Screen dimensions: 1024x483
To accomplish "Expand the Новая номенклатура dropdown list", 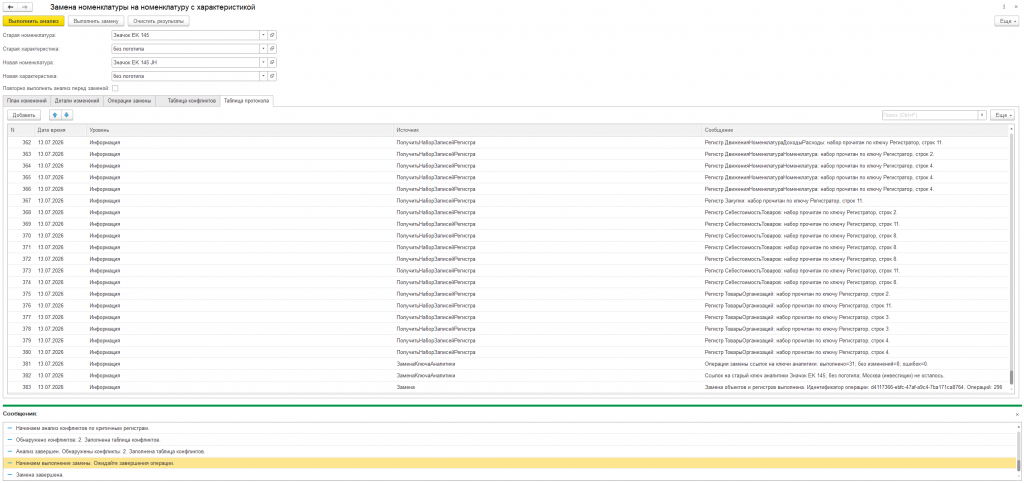I will click(x=263, y=62).
